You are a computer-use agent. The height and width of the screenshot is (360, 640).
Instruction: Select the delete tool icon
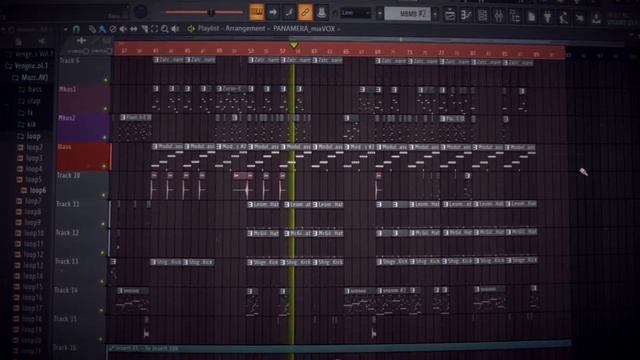coord(113,29)
